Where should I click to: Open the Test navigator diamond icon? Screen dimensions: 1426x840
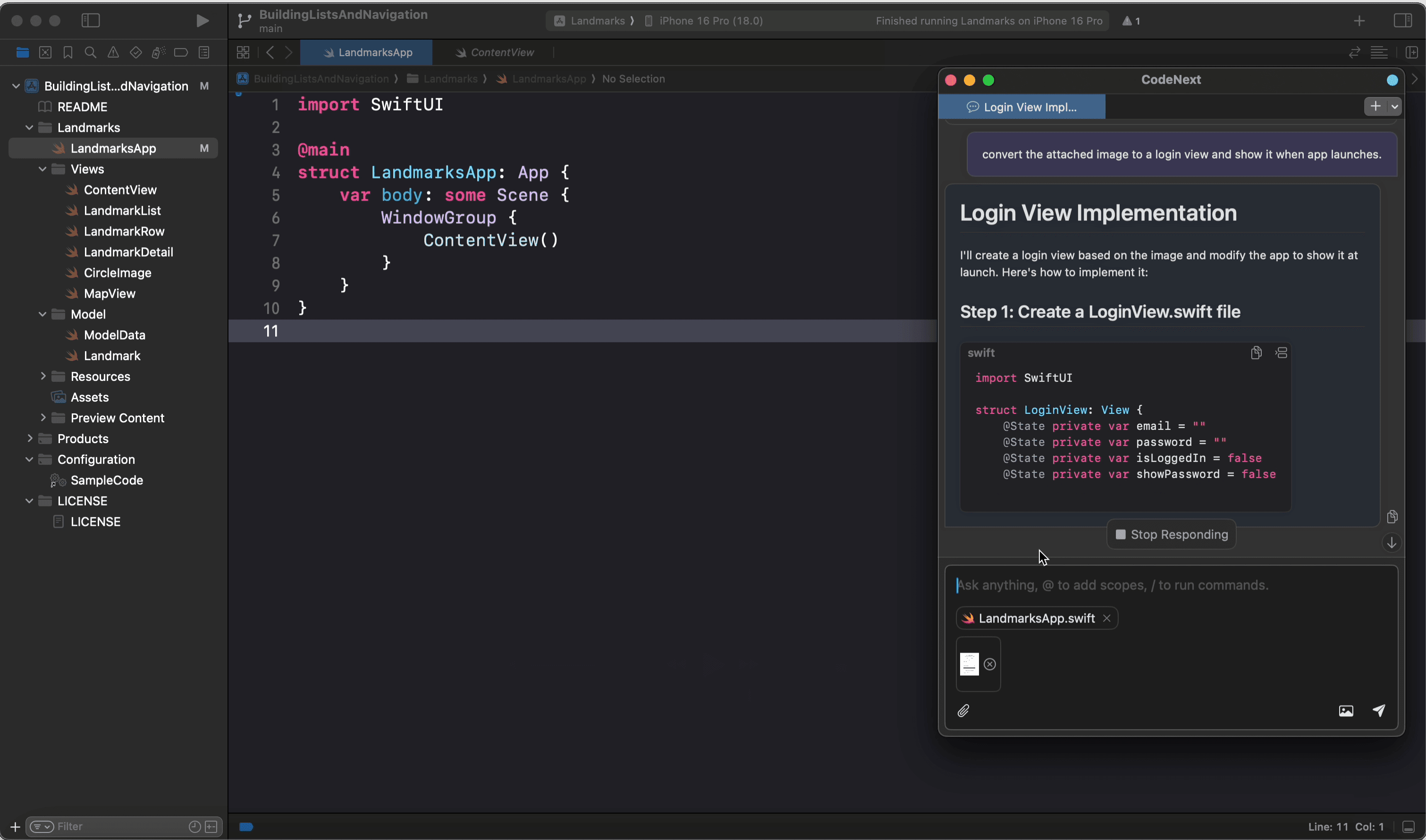[x=136, y=53]
